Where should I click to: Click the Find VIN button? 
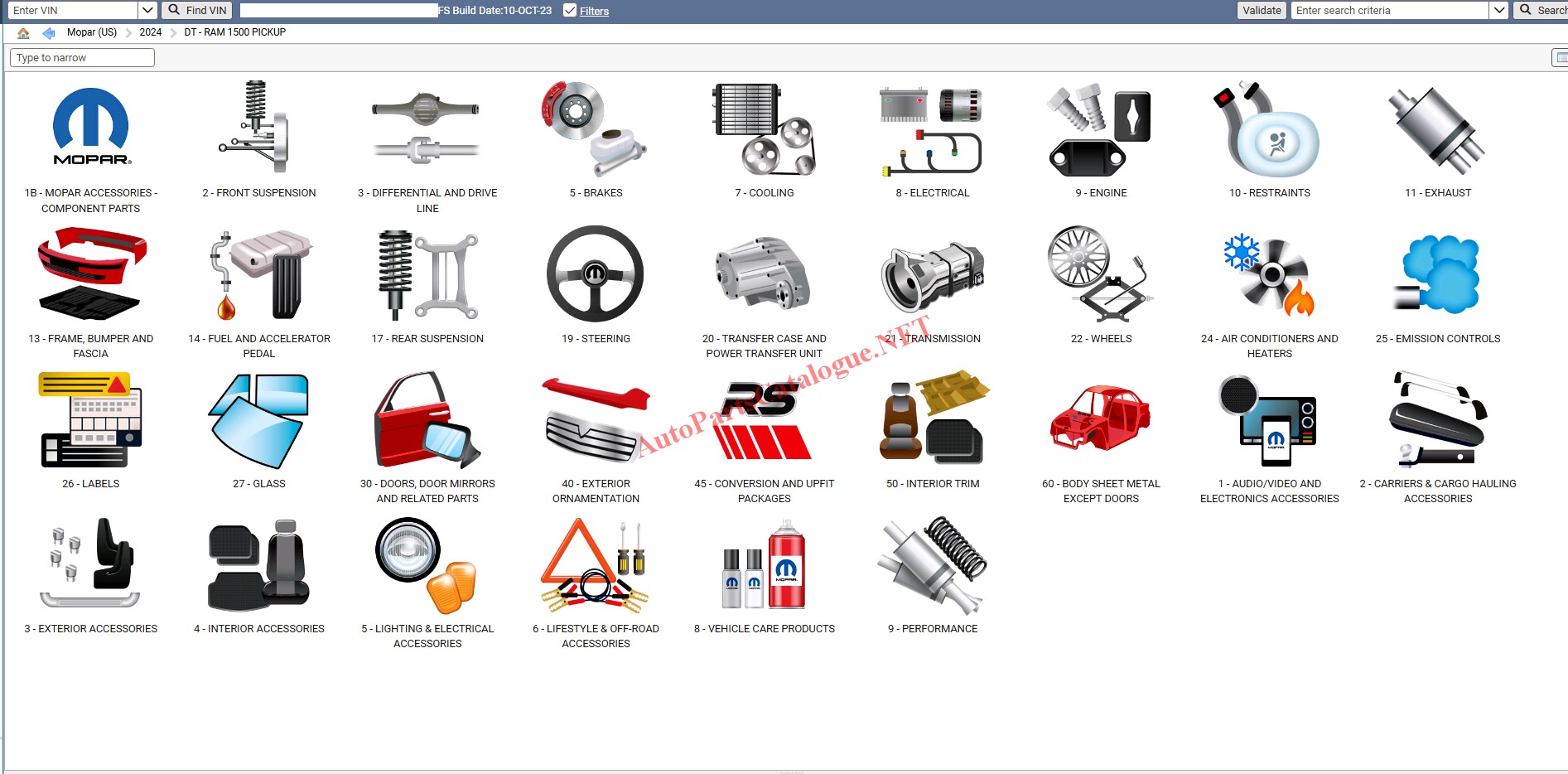[x=197, y=10]
